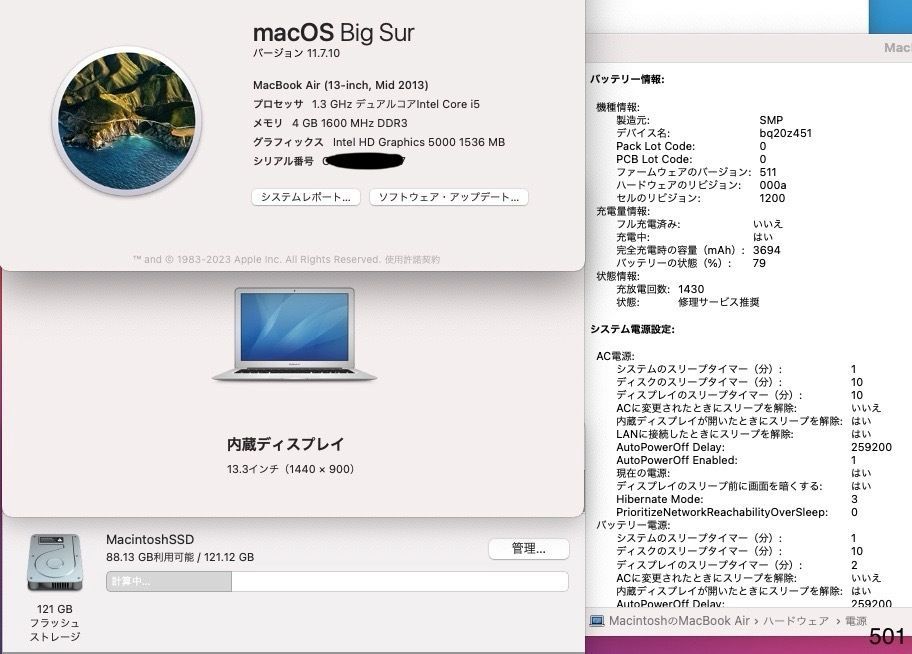Select the 製造元 value SMP

[x=771, y=120]
